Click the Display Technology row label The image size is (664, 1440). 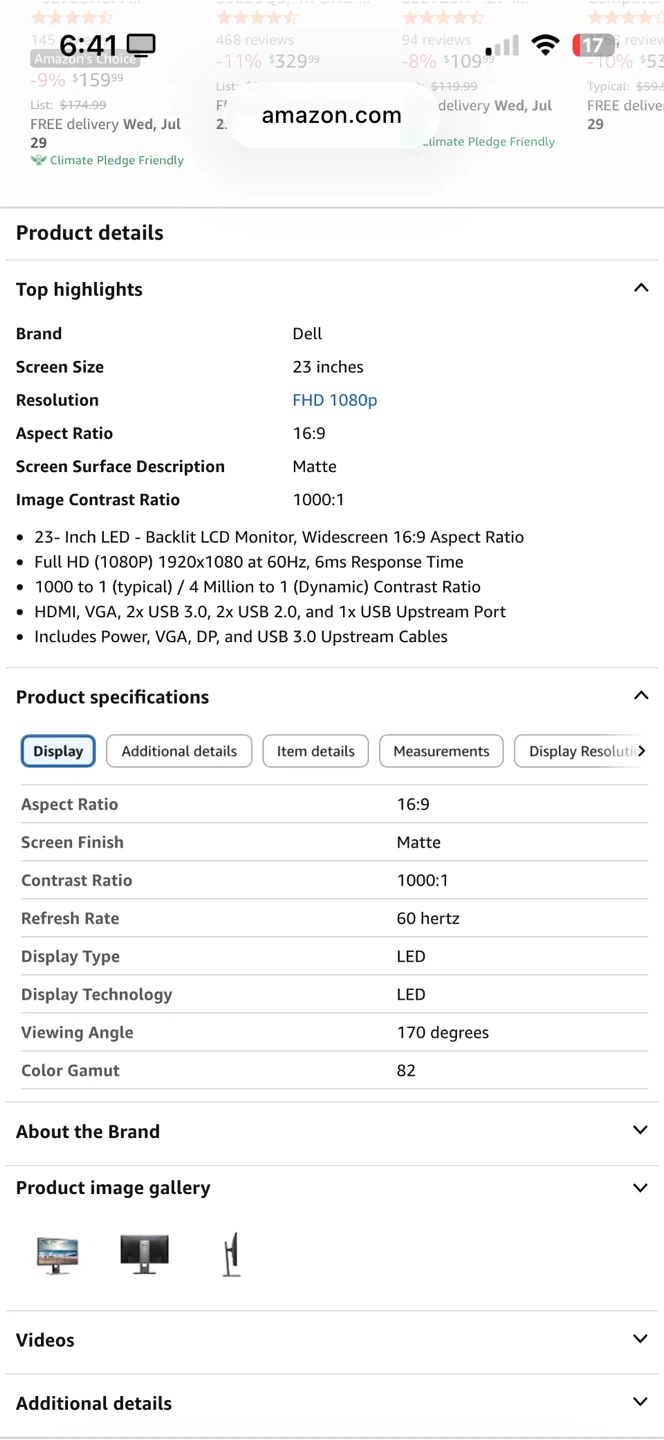(x=97, y=994)
